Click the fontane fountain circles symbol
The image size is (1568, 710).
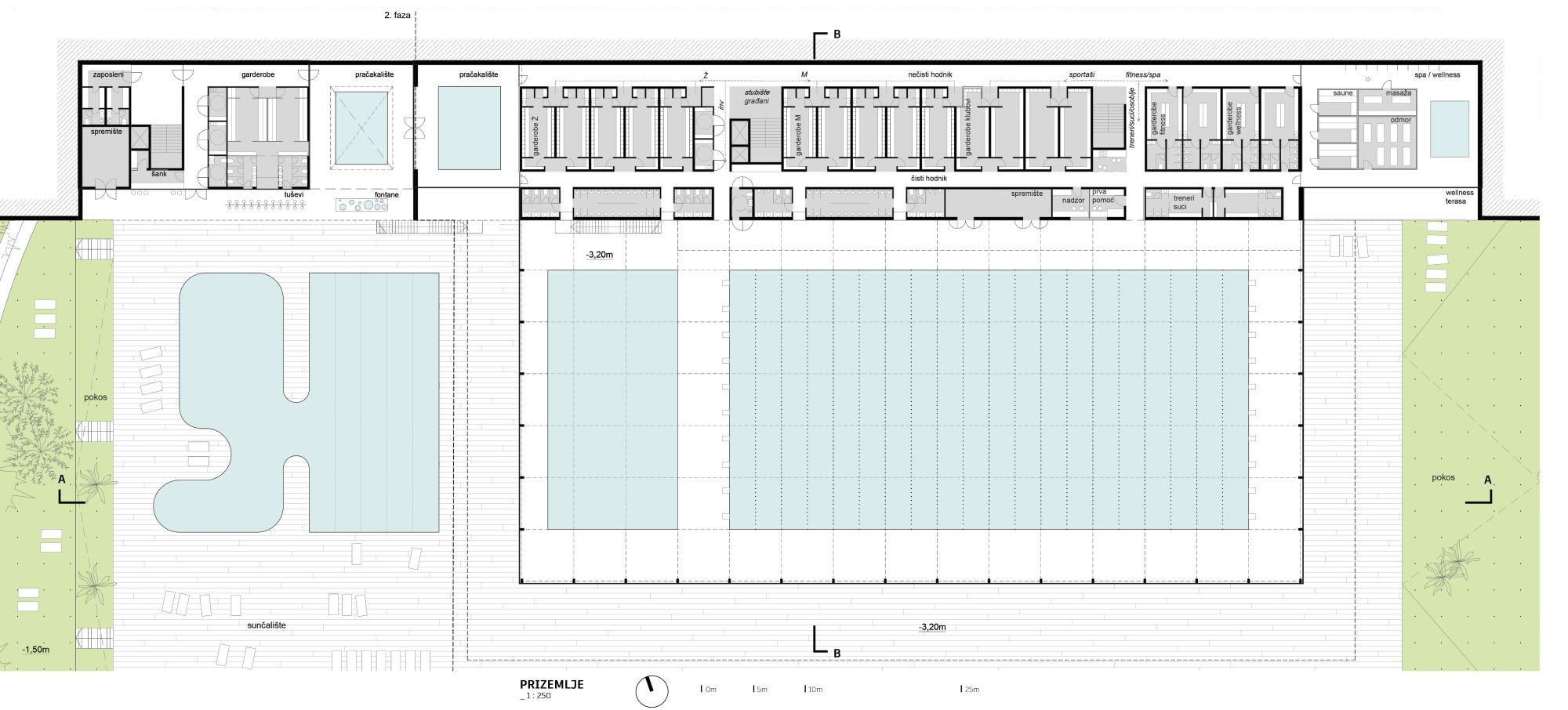(x=361, y=206)
